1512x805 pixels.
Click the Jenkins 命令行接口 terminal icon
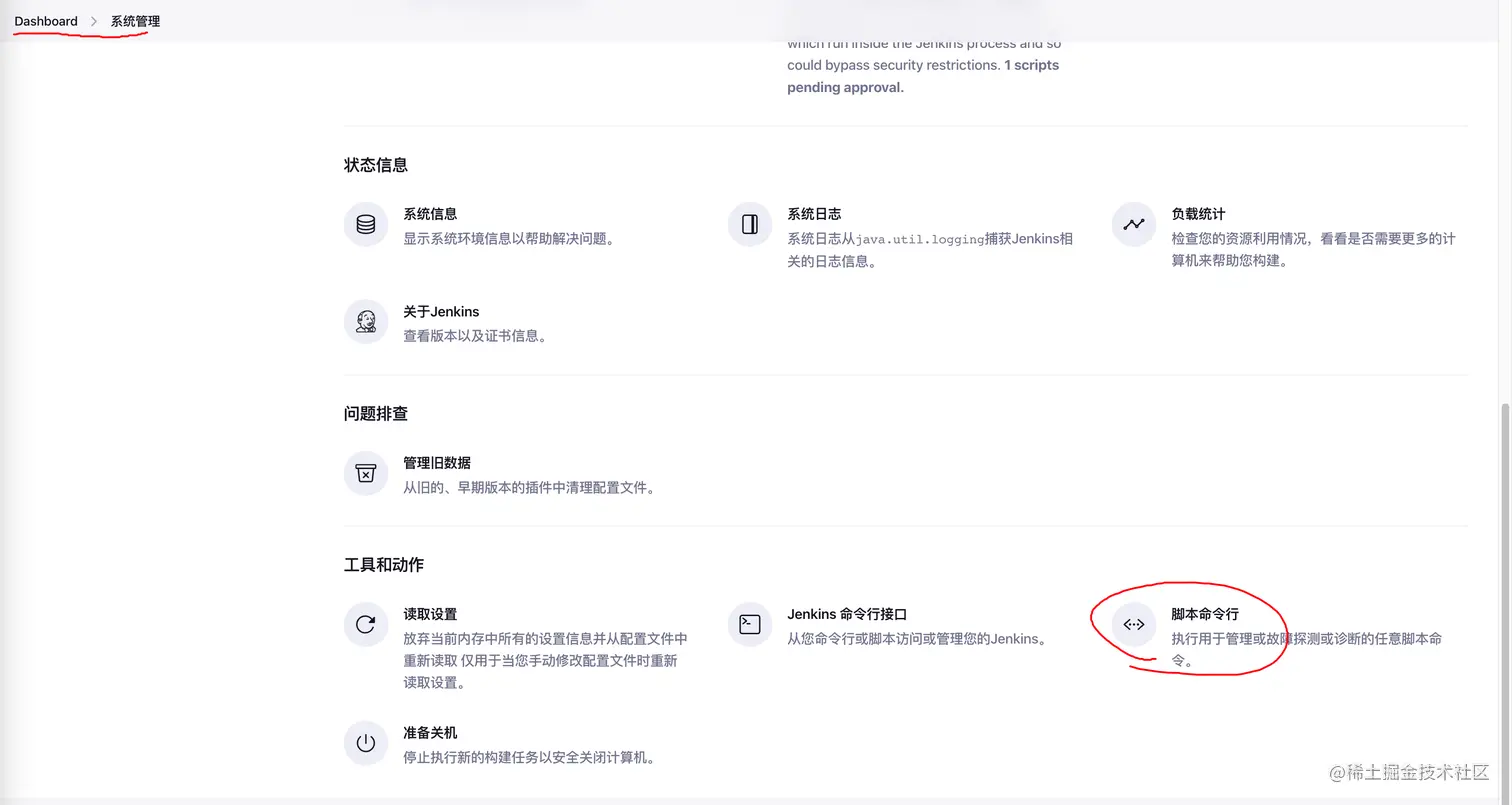[x=750, y=624]
